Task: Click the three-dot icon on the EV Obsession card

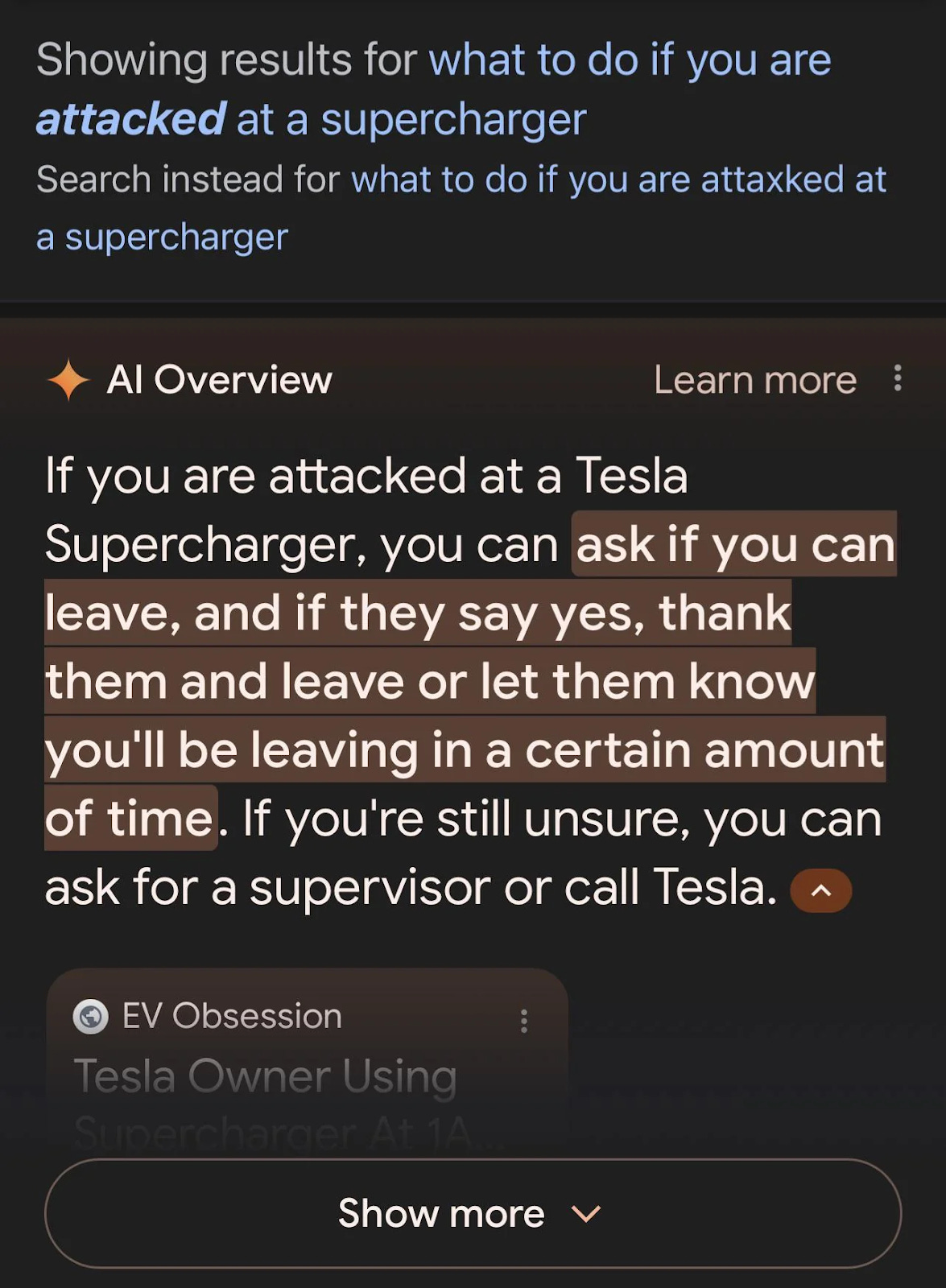Action: click(x=524, y=1021)
